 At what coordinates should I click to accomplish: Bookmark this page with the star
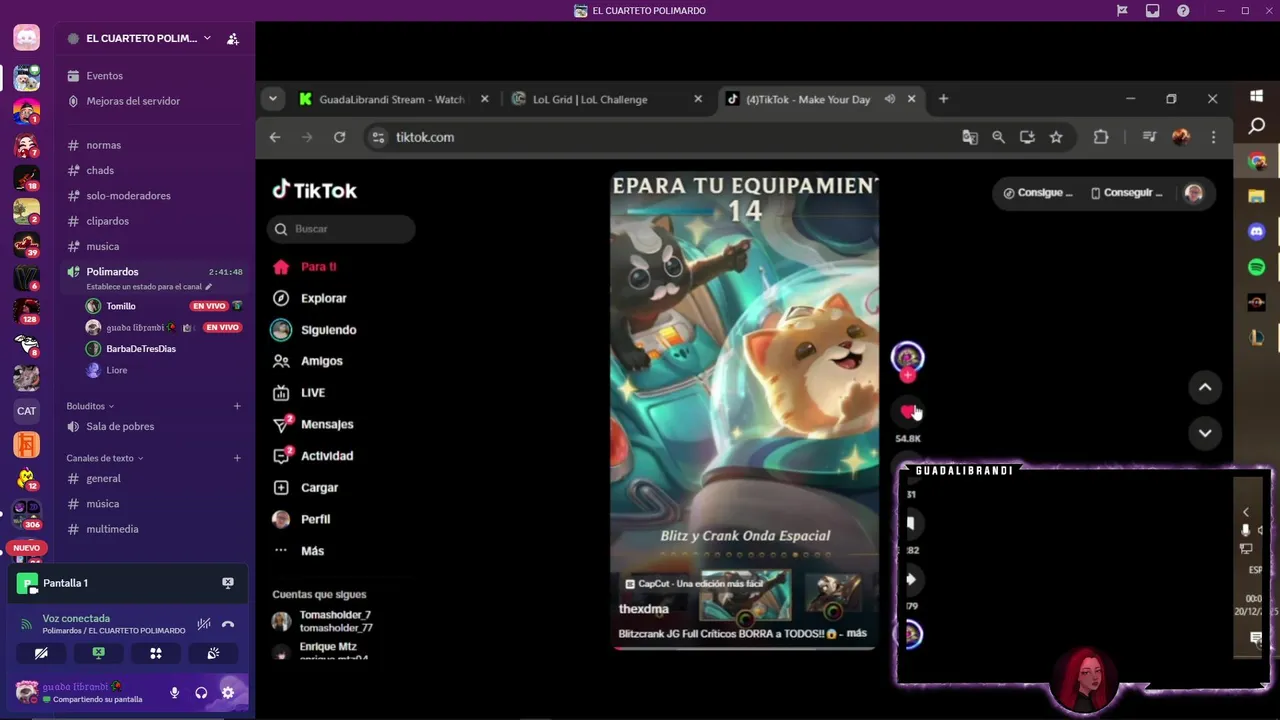tap(1056, 137)
